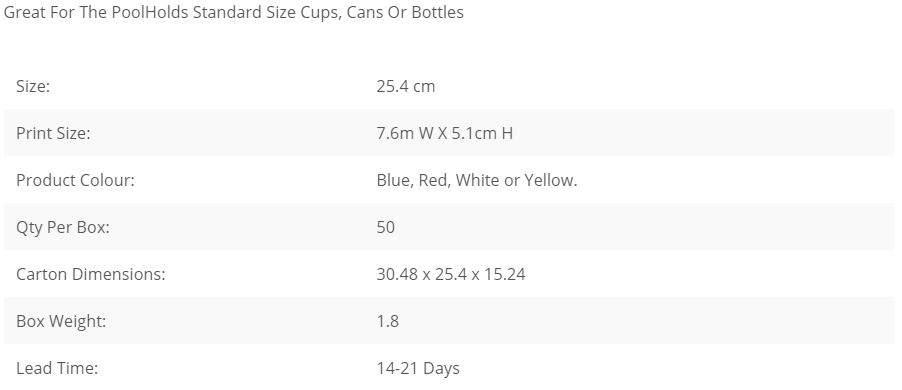Screen dimensions: 902x390
Task: Click the 14-21 Days lead time value
Action: pos(418,368)
